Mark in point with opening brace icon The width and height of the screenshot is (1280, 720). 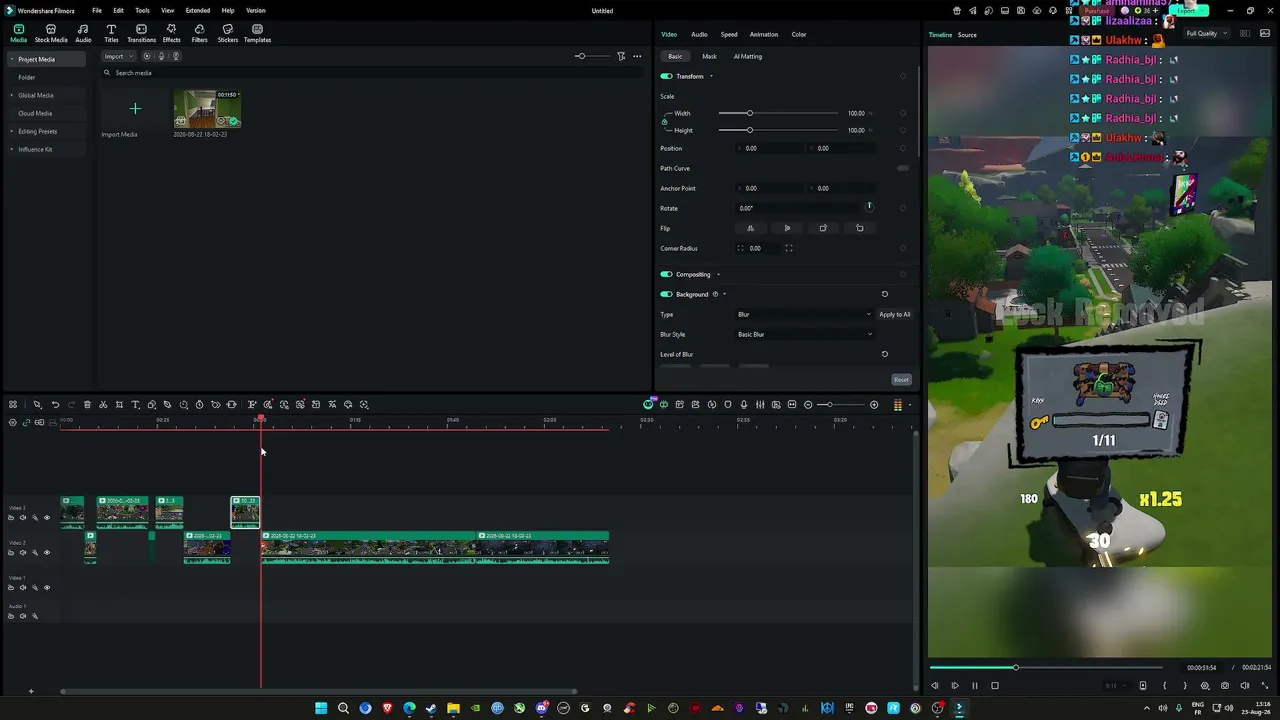(1164, 686)
